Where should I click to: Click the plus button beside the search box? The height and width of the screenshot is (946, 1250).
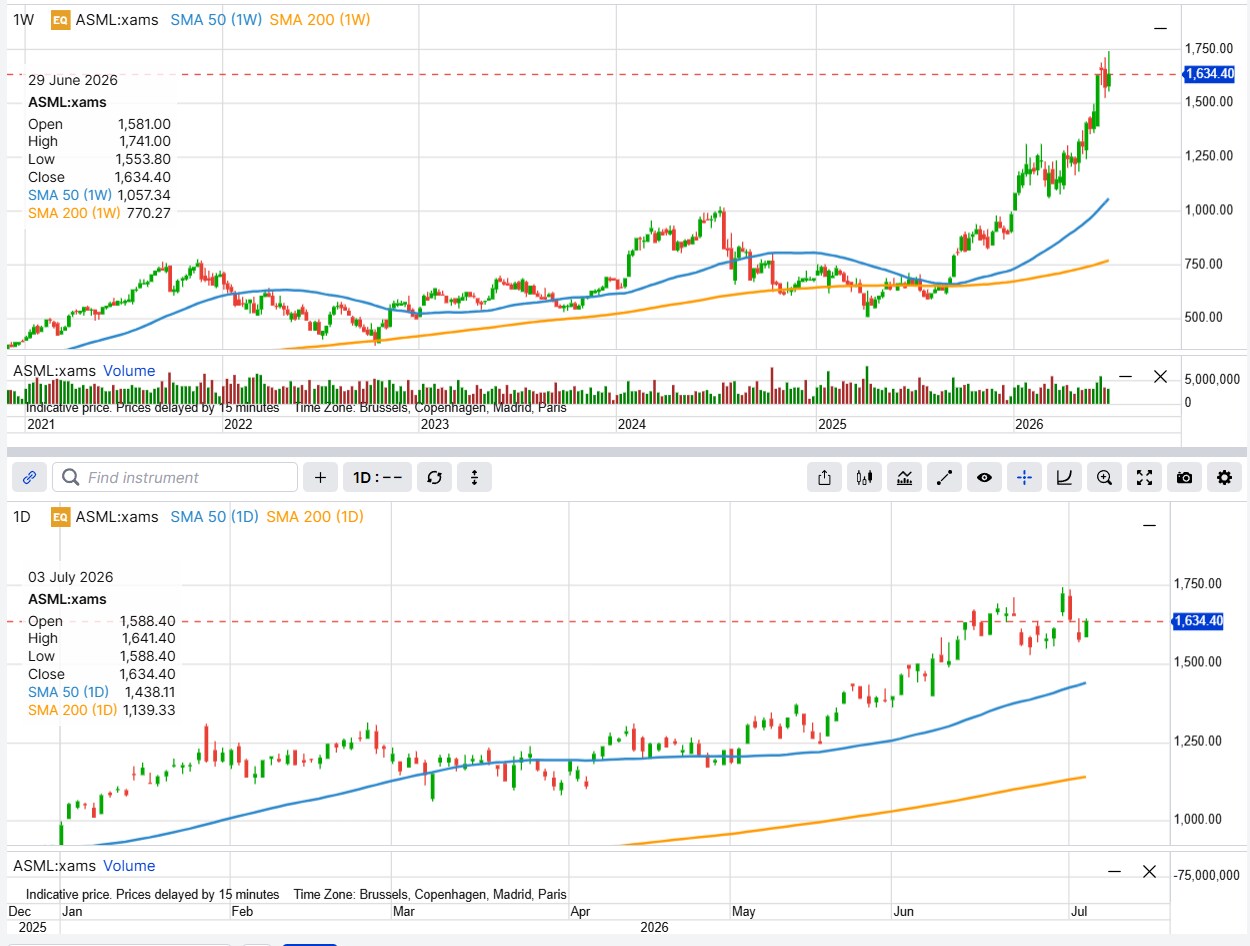pyautogui.click(x=320, y=478)
